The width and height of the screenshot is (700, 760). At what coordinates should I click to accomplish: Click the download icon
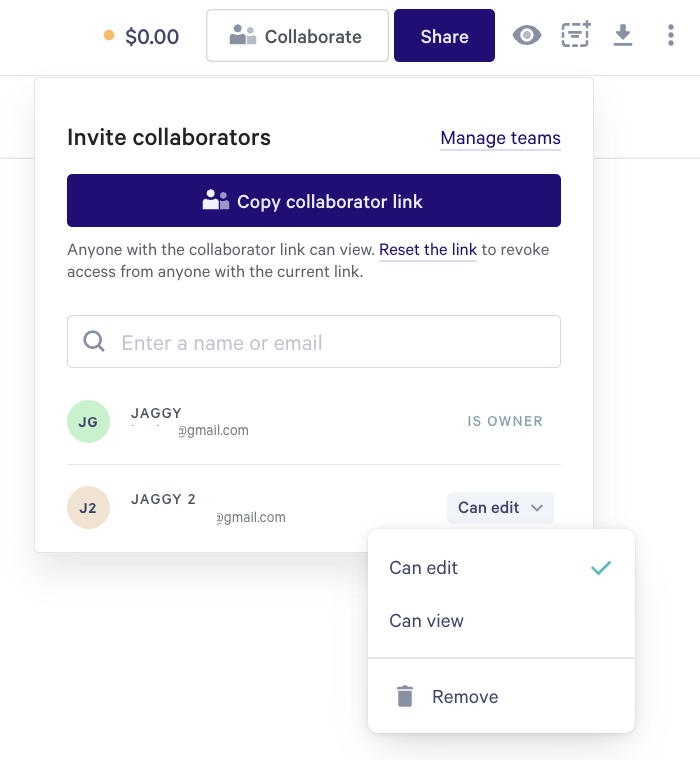(623, 35)
